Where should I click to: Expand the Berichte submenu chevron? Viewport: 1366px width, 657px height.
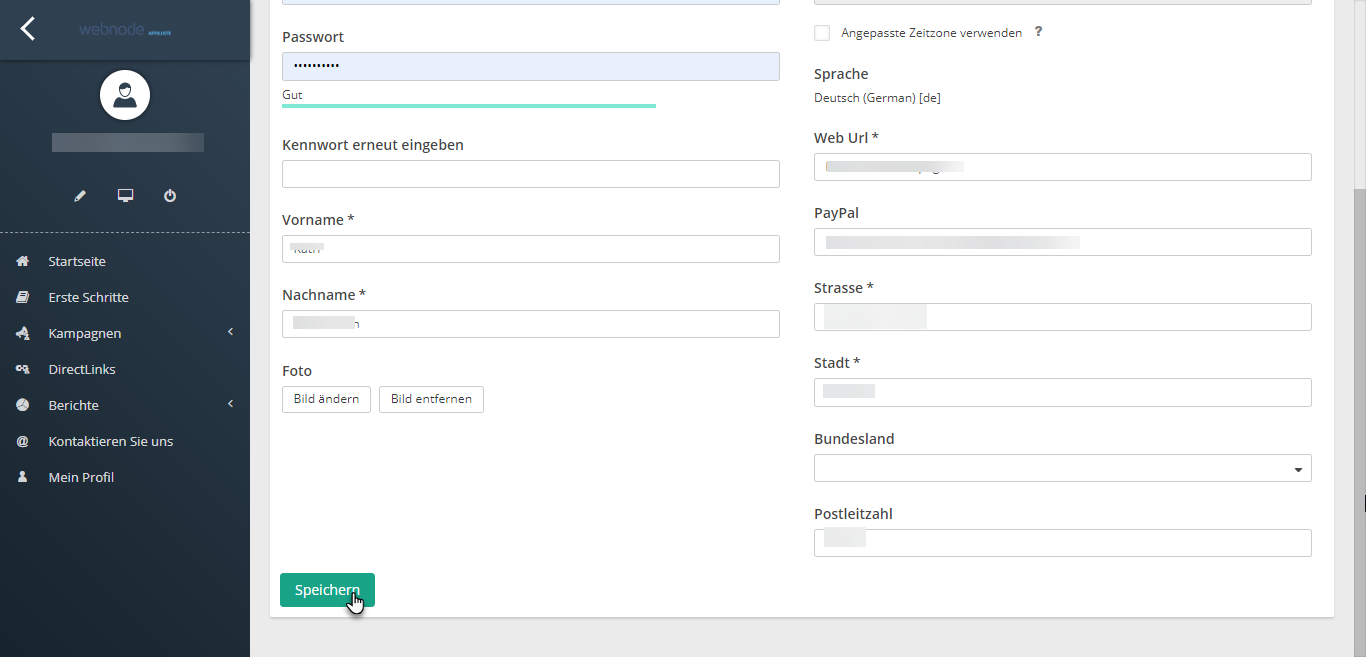[230, 404]
